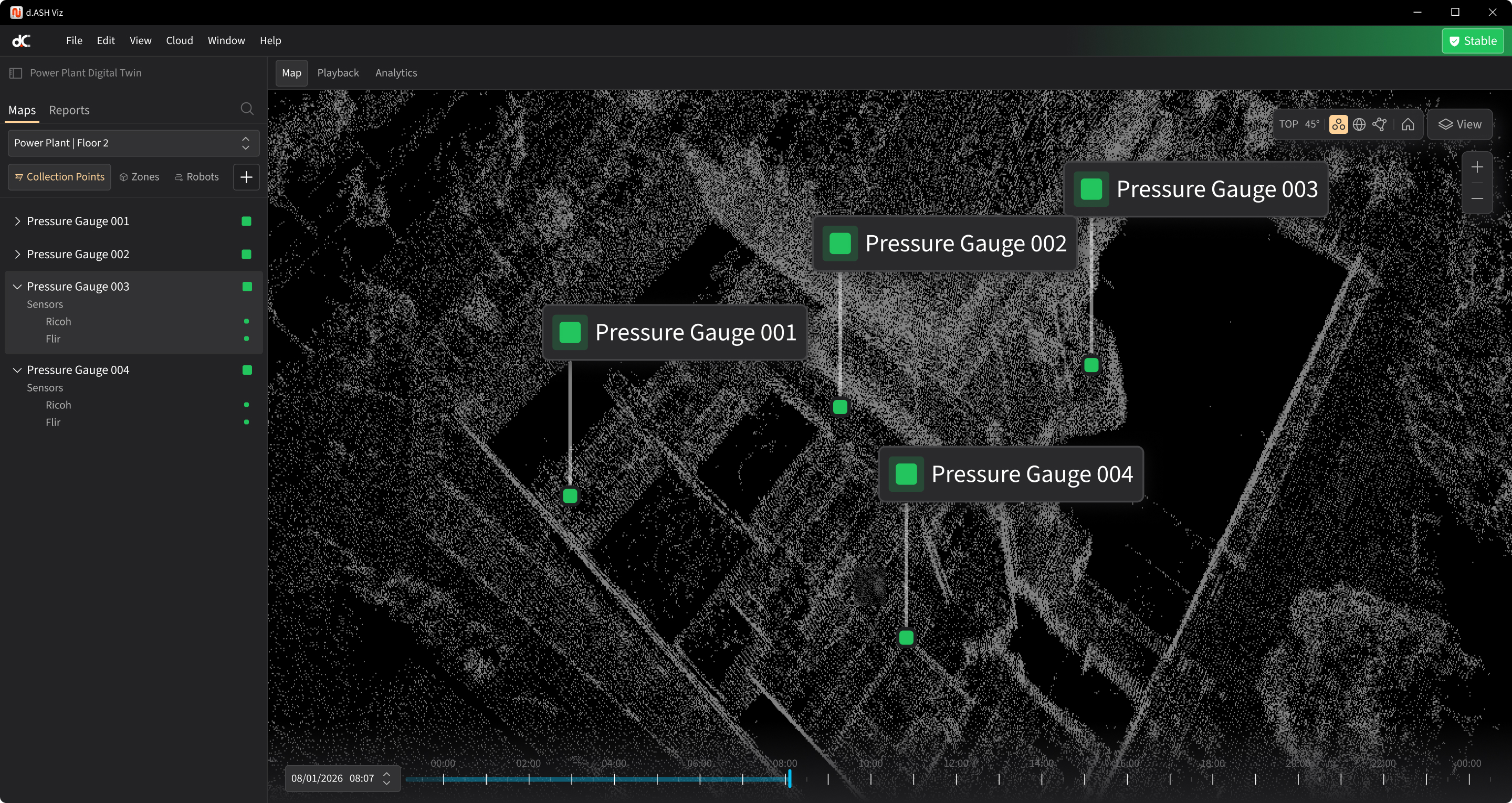Click the add collection point plus button
This screenshot has width=1512, height=803.
(x=246, y=177)
